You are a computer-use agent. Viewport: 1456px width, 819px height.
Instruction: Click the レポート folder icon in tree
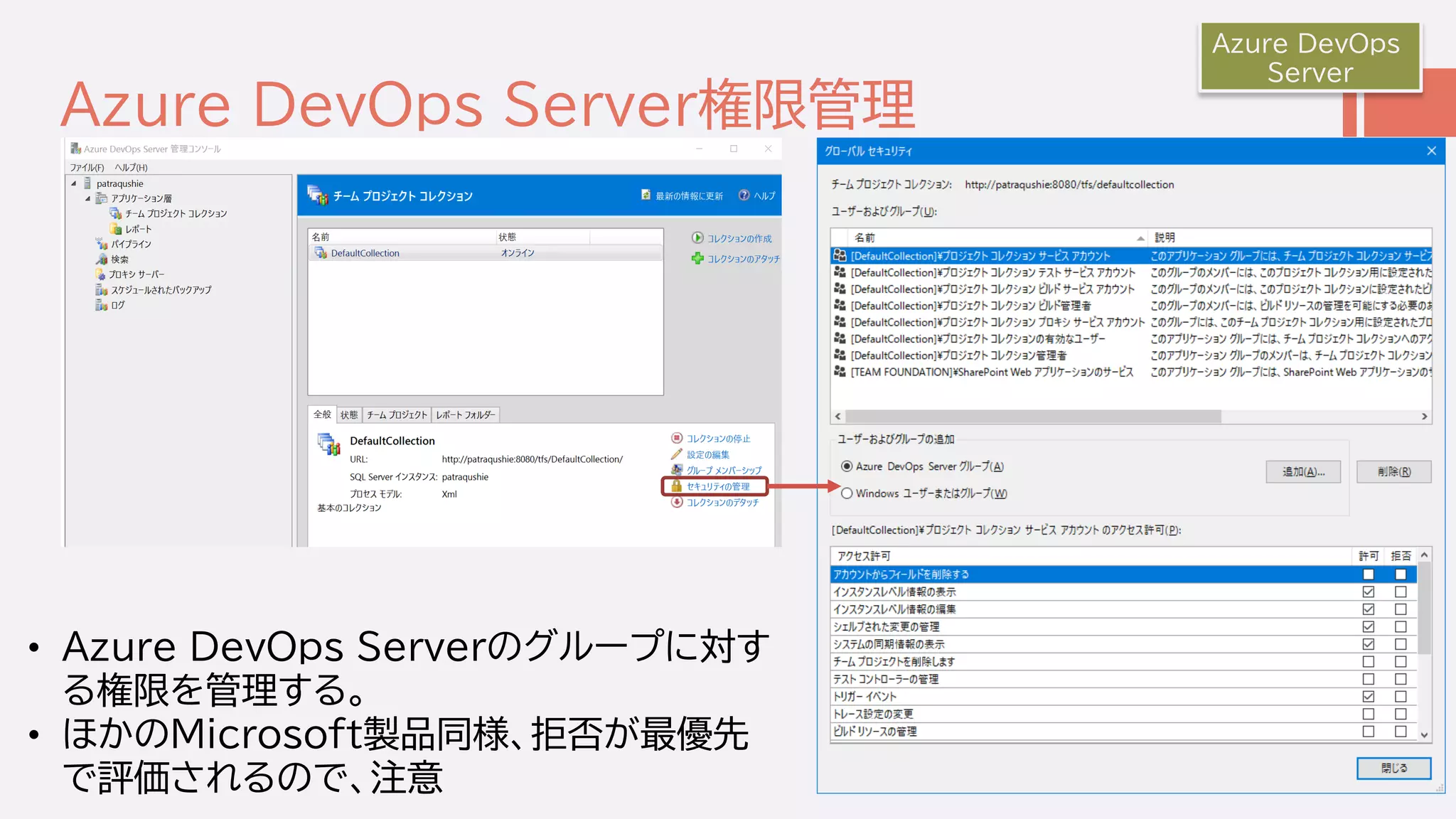tap(116, 229)
